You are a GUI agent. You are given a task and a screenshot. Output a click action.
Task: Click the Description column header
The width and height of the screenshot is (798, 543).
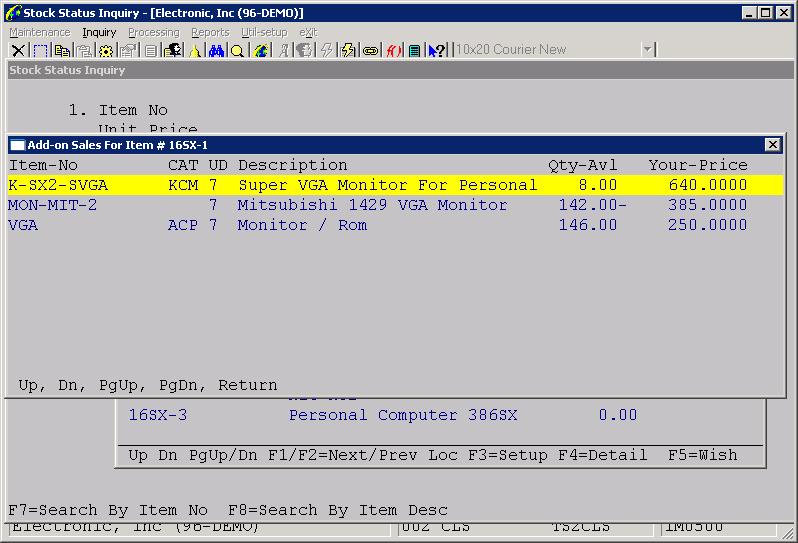coord(293,165)
